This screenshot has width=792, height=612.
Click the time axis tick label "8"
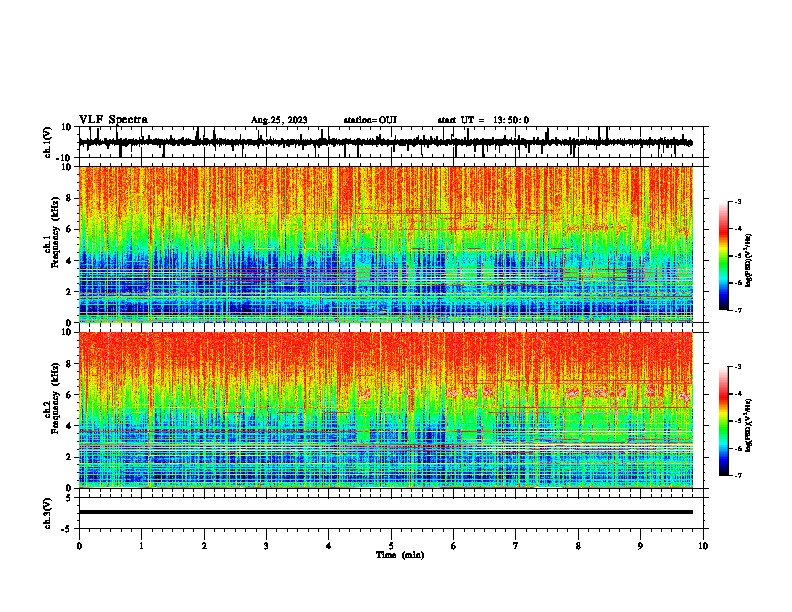point(578,546)
